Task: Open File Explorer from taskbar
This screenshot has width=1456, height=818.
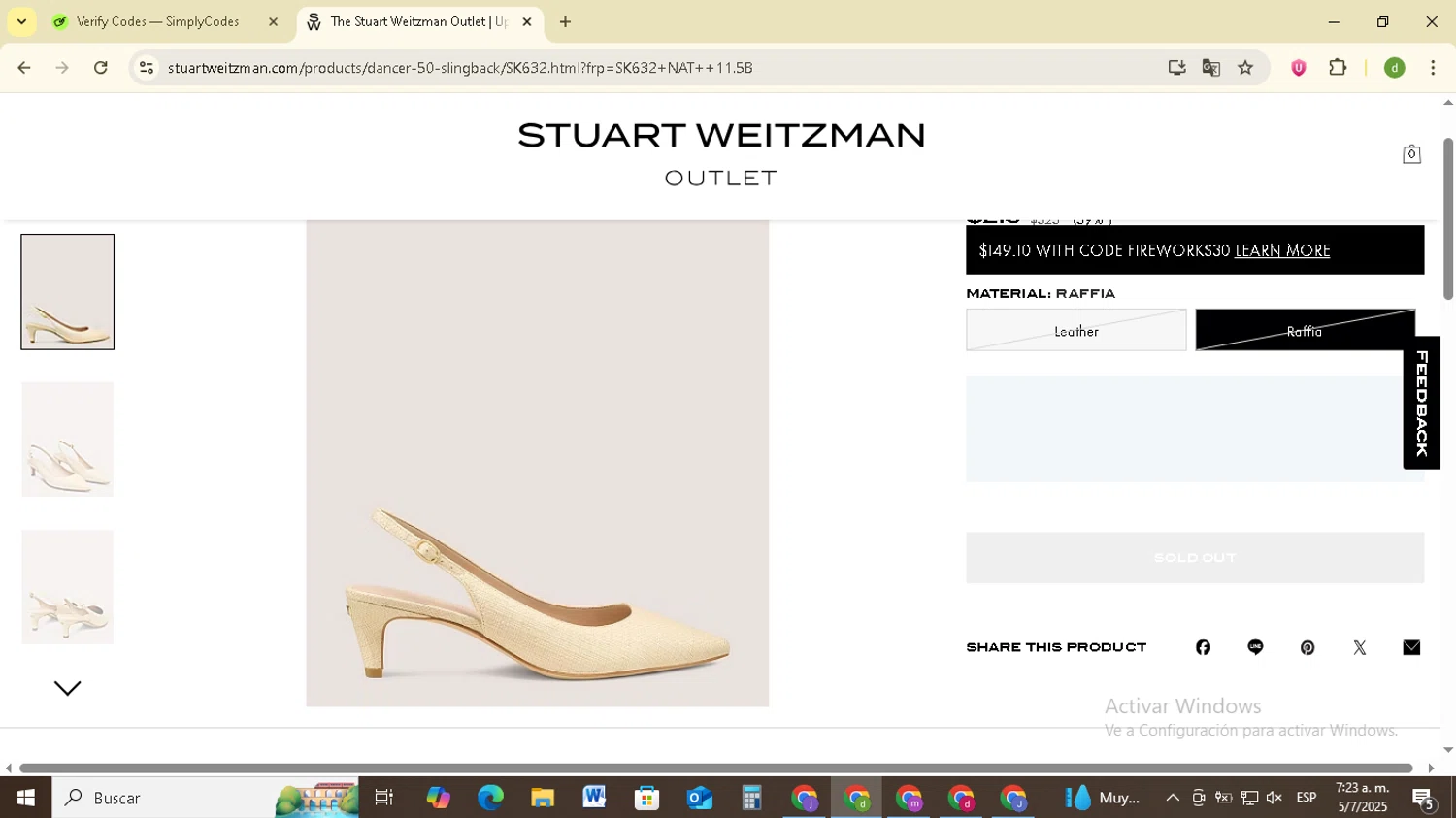Action: click(x=543, y=798)
